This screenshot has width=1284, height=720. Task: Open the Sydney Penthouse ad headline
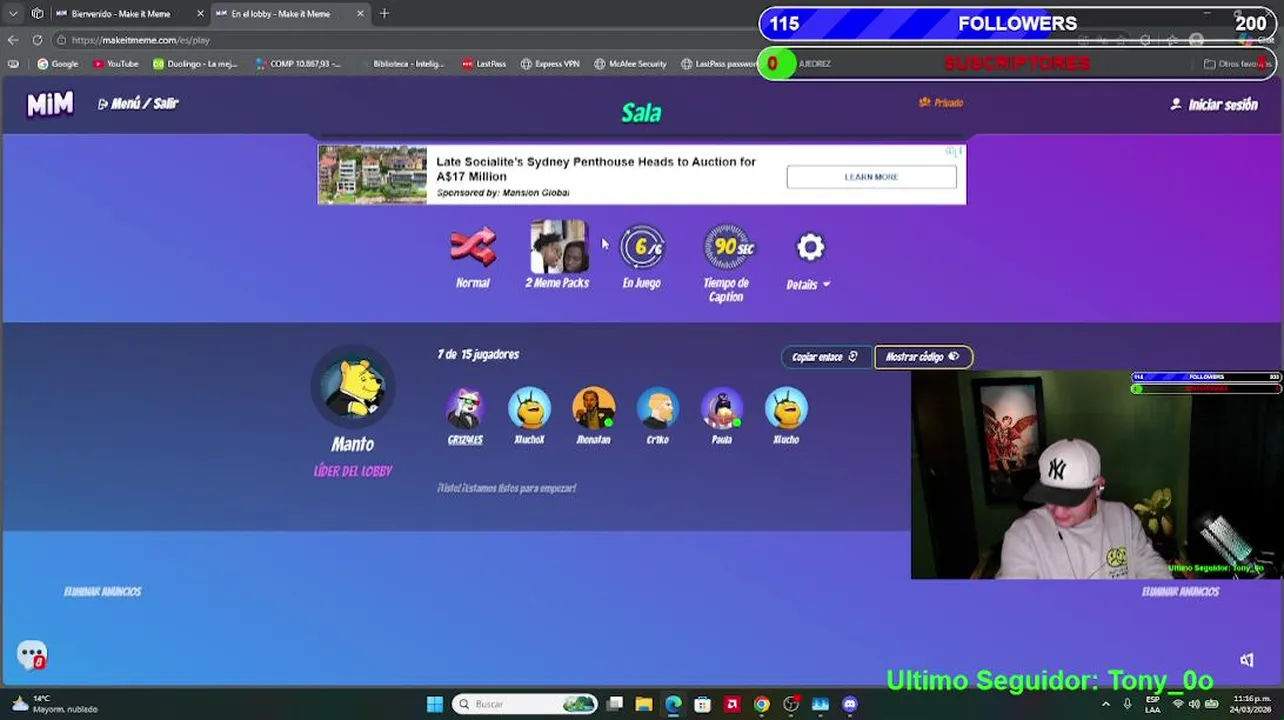click(x=596, y=168)
